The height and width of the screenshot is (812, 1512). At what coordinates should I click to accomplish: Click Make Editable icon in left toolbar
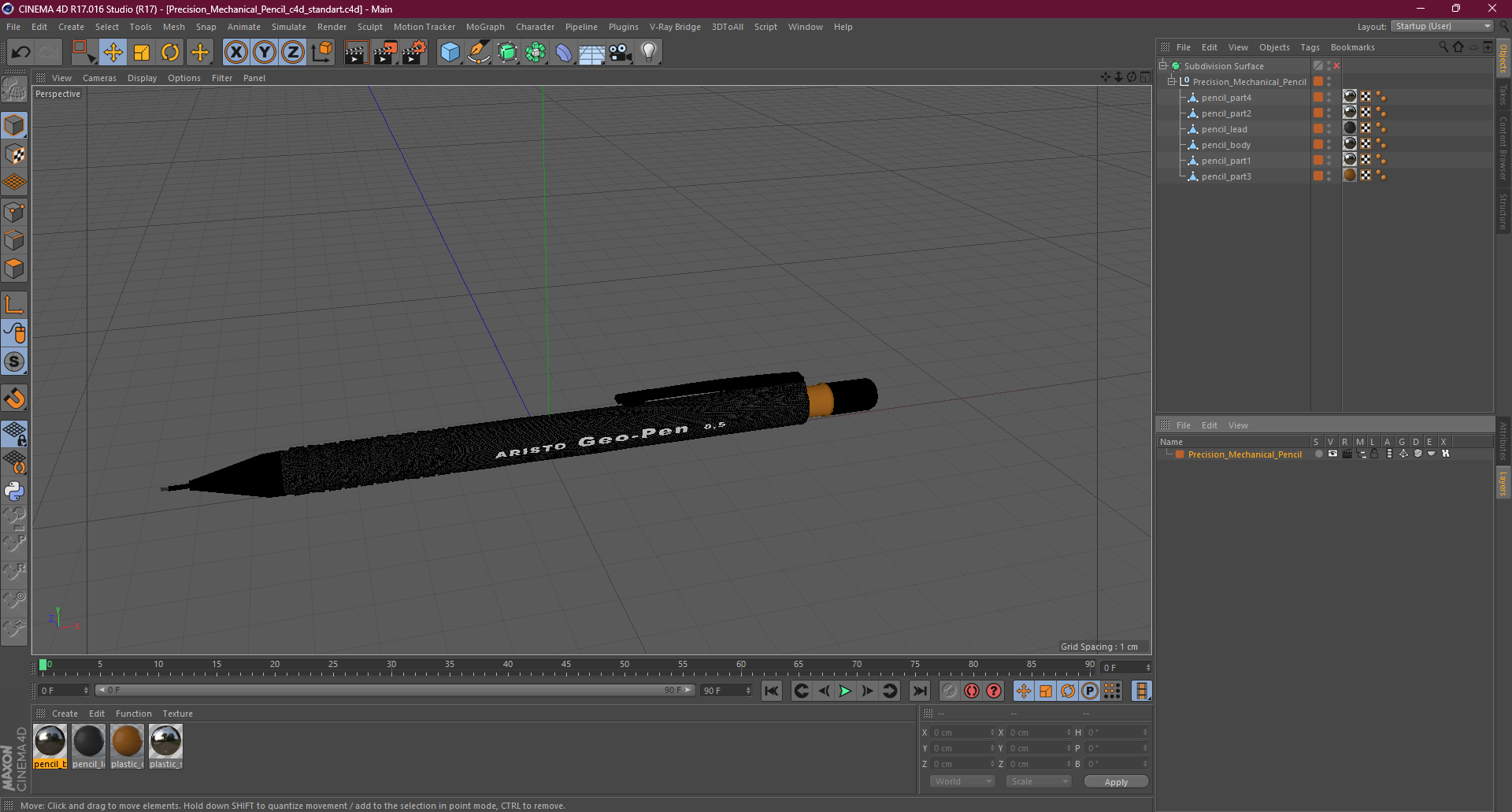pyautogui.click(x=14, y=90)
